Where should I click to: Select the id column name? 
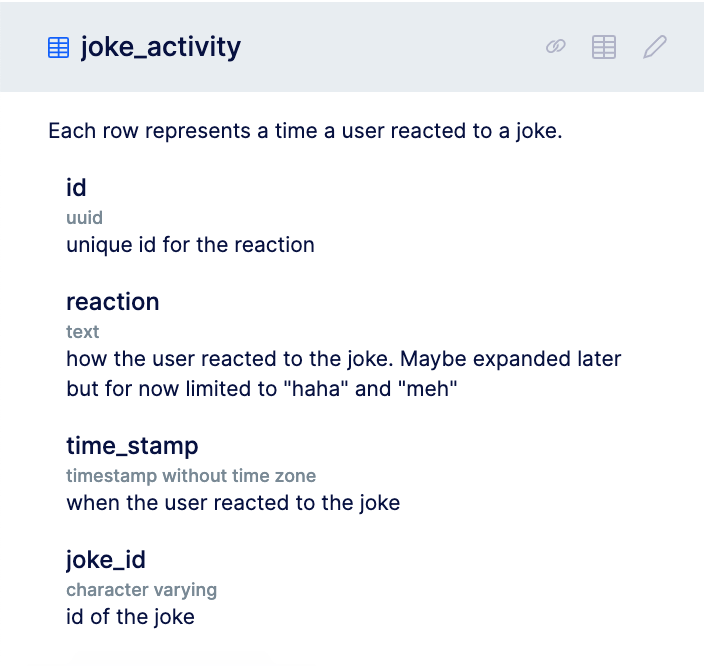pyautogui.click(x=76, y=188)
